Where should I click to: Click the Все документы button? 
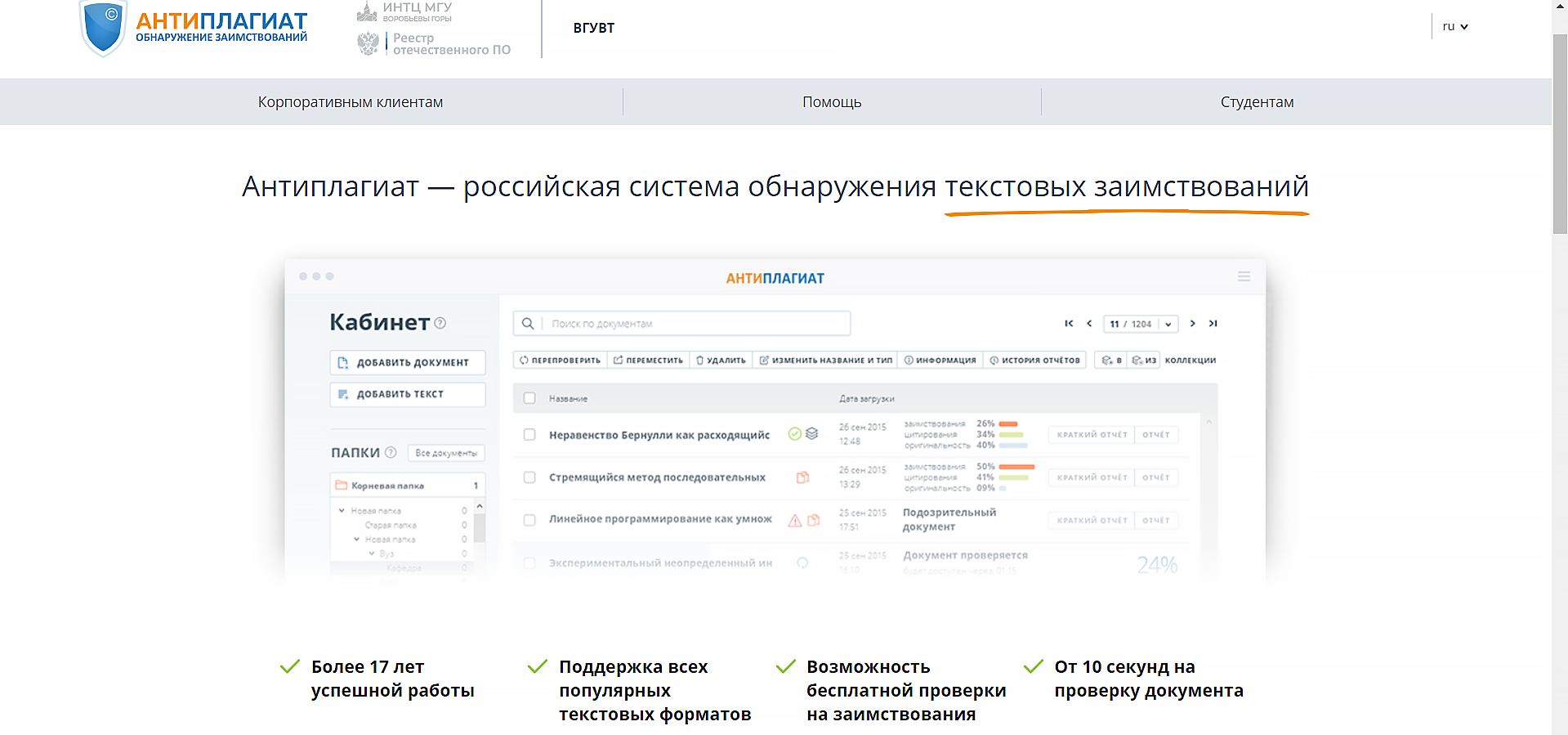446,453
